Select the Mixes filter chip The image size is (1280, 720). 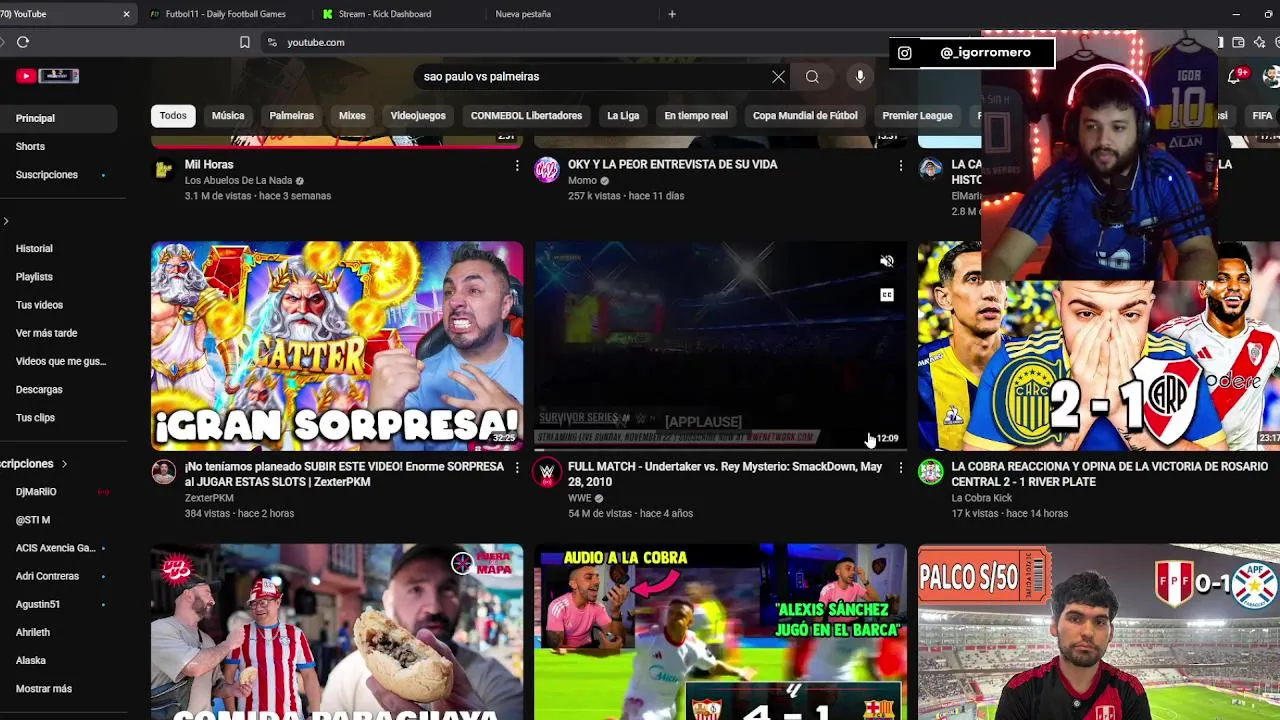pyautogui.click(x=352, y=116)
